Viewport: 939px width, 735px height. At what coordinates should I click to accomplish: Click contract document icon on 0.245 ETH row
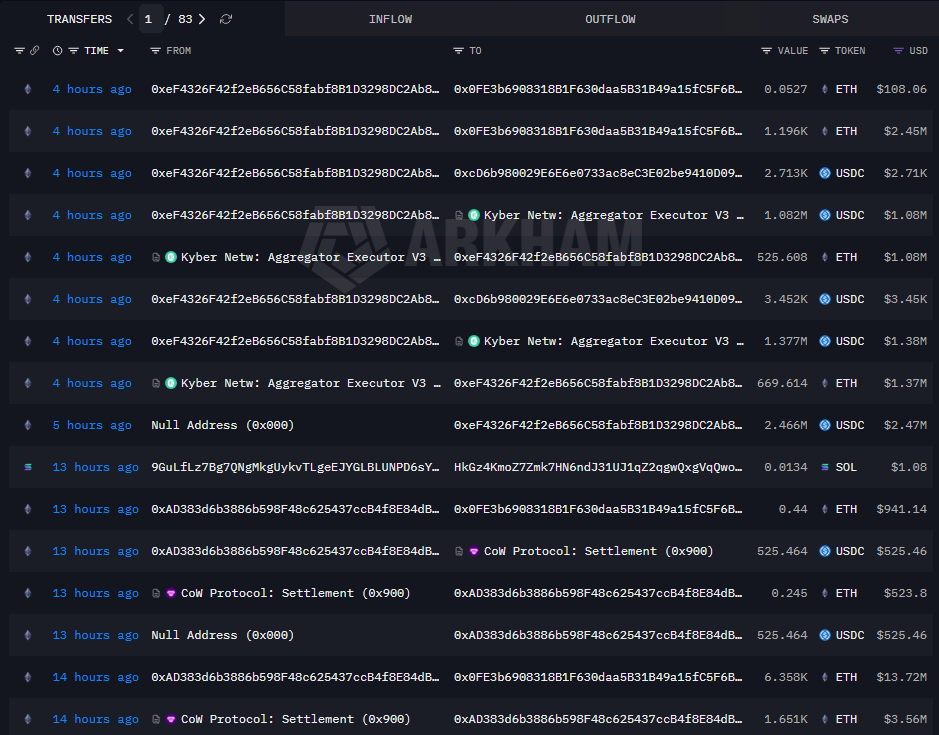[156, 593]
